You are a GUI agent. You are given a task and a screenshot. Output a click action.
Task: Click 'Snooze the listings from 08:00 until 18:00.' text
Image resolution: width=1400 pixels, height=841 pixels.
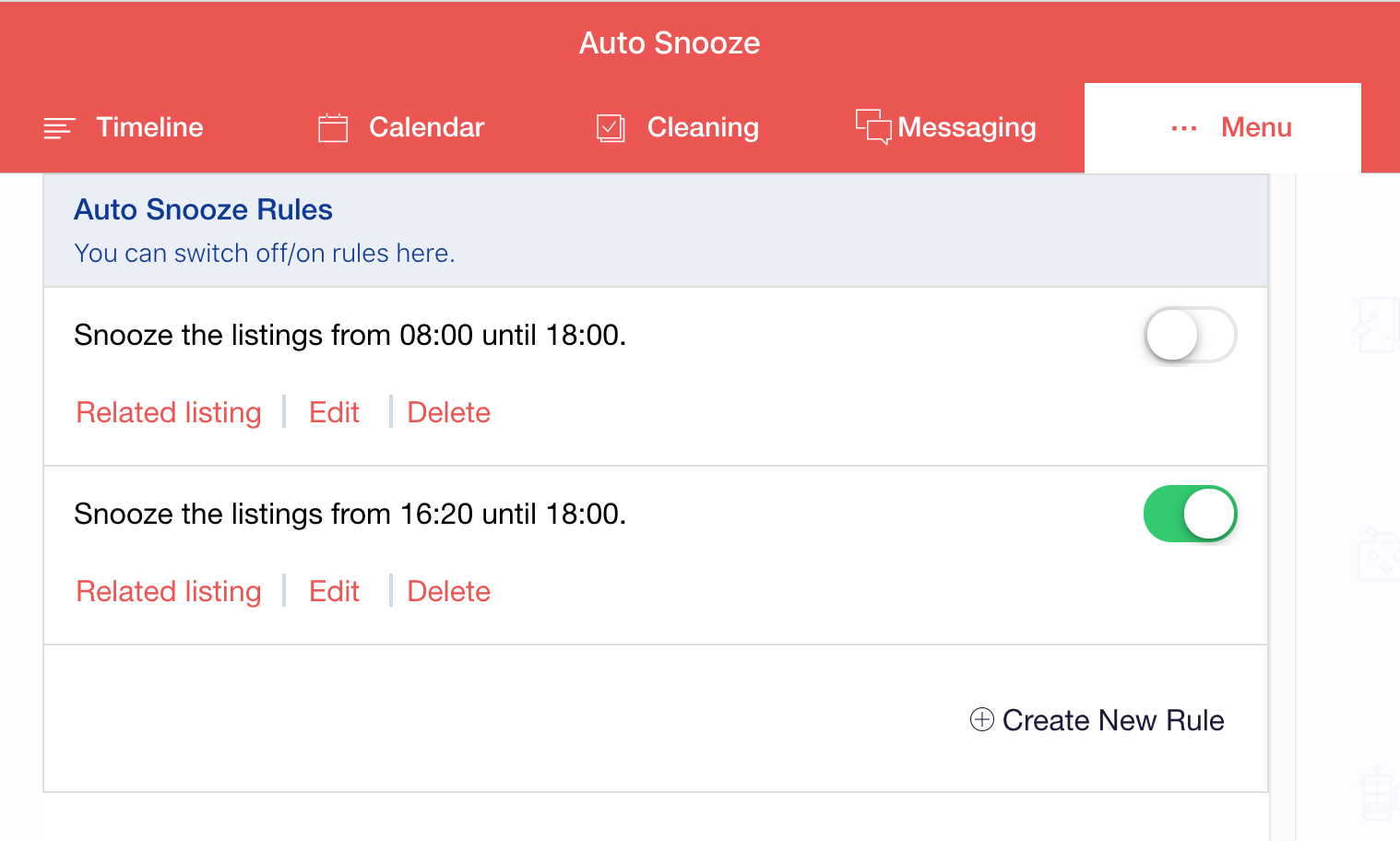pos(350,335)
